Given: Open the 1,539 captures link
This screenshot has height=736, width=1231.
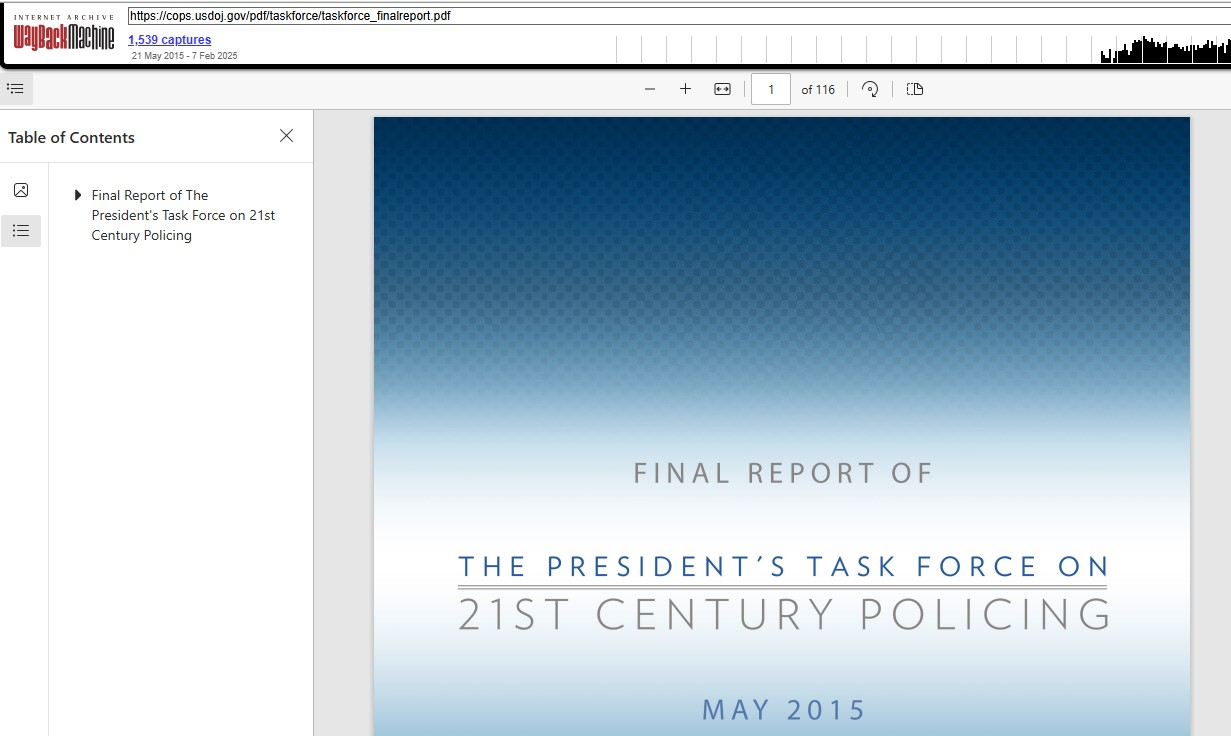Looking at the screenshot, I should pos(169,40).
